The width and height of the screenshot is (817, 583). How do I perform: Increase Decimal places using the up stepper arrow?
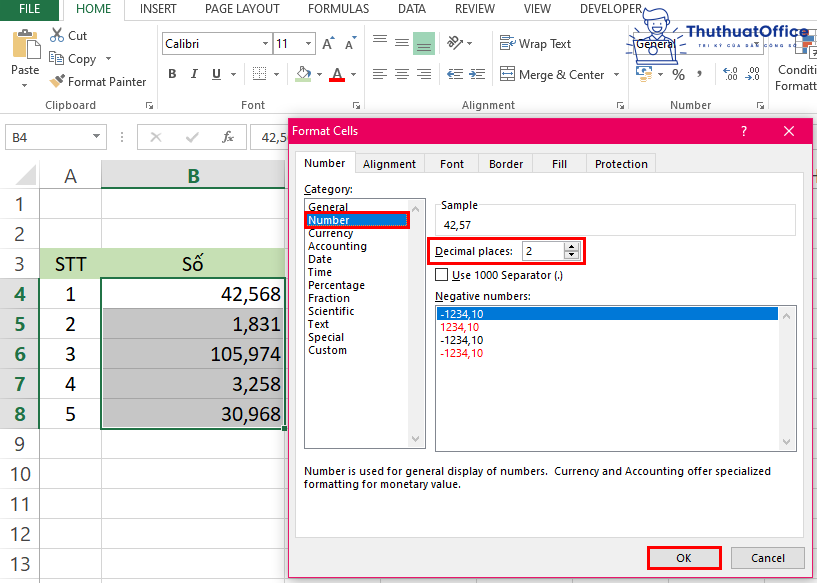[572, 246]
